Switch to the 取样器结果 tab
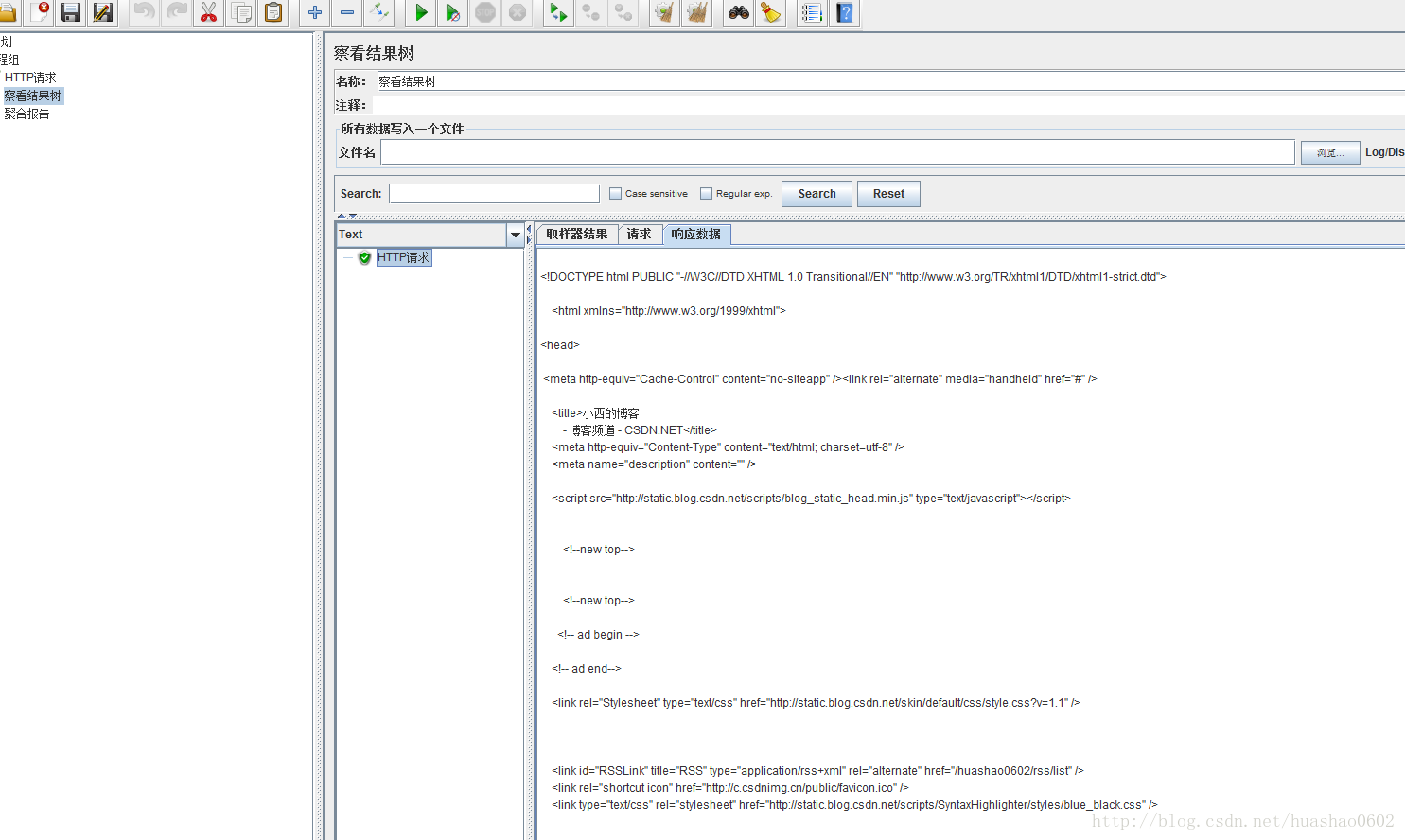Image resolution: width=1405 pixels, height=840 pixels. click(x=577, y=234)
